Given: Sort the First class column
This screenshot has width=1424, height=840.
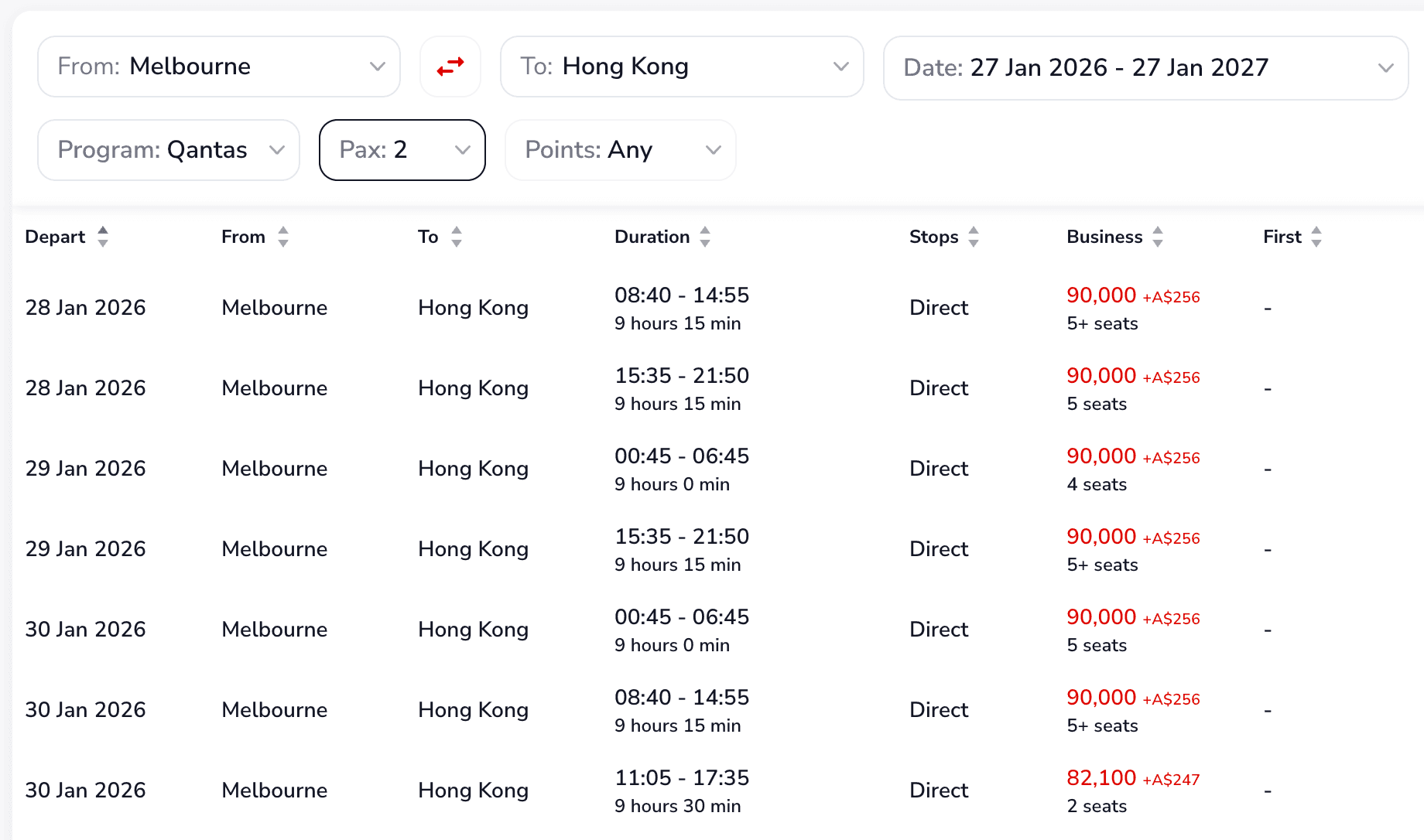Looking at the screenshot, I should point(1316,237).
